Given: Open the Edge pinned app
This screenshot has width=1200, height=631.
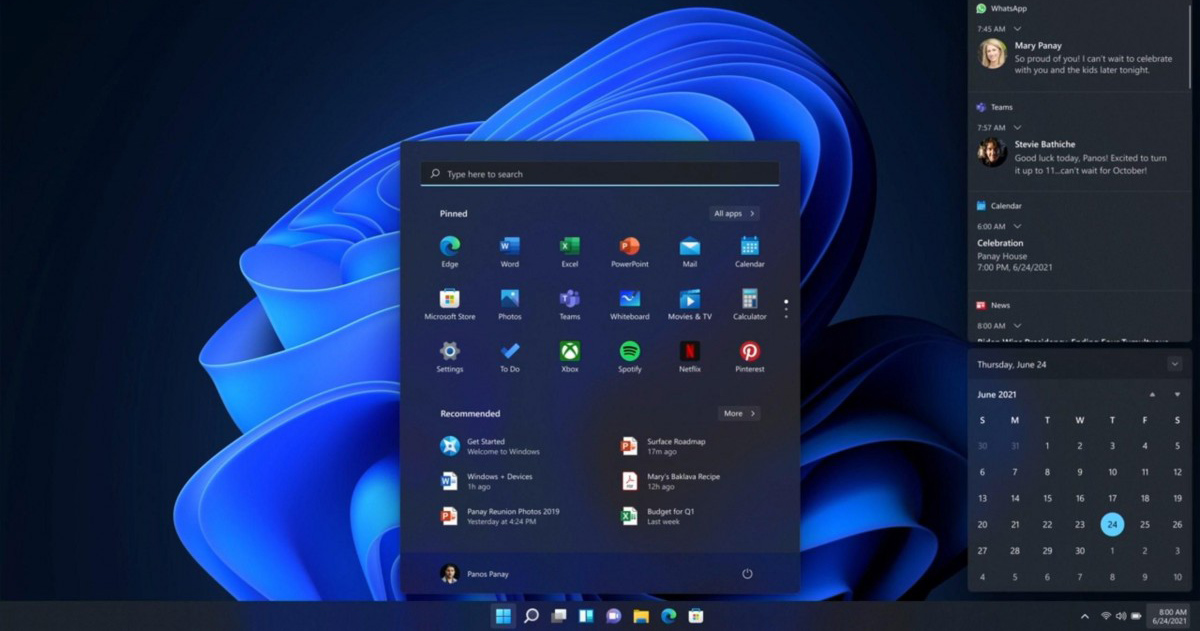Looking at the screenshot, I should (x=450, y=251).
